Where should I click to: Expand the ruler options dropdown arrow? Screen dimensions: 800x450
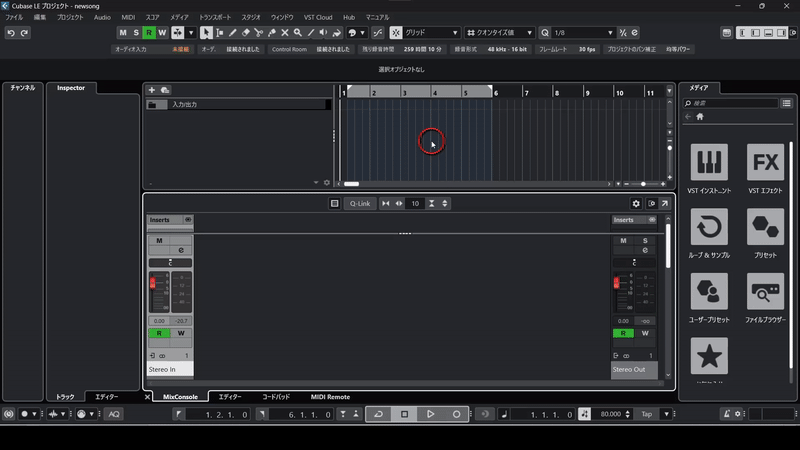(x=669, y=91)
